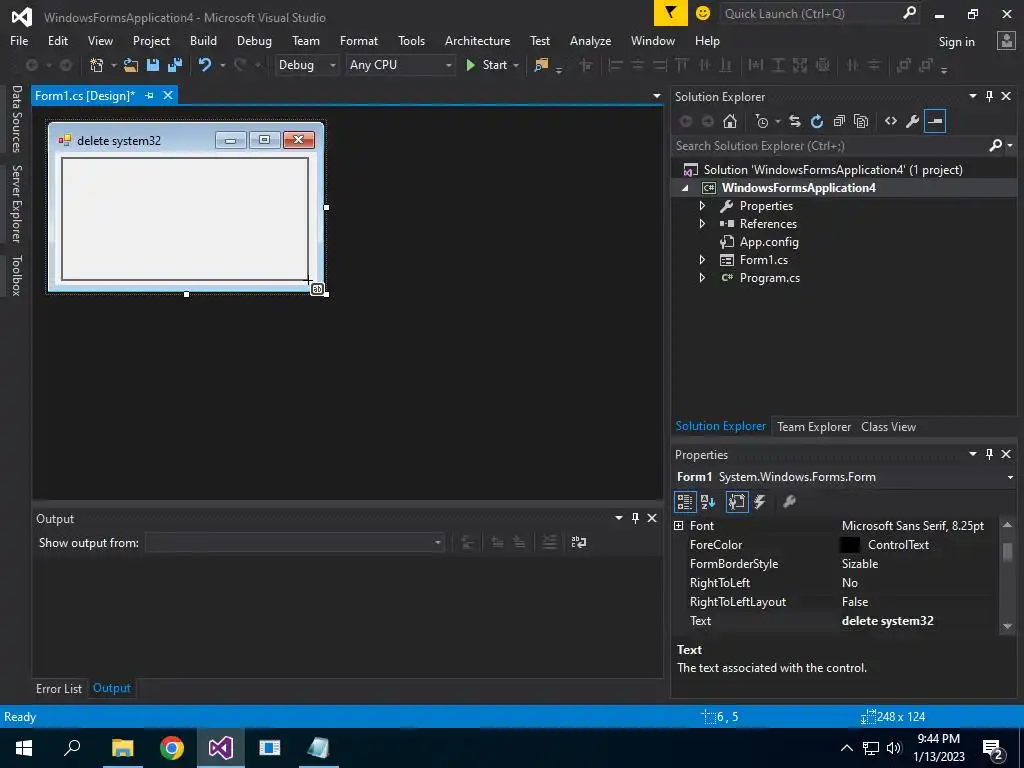Image resolution: width=1024 pixels, height=768 pixels.
Task: Click the account avatar icon next to Sign in
Action: tap(1006, 41)
